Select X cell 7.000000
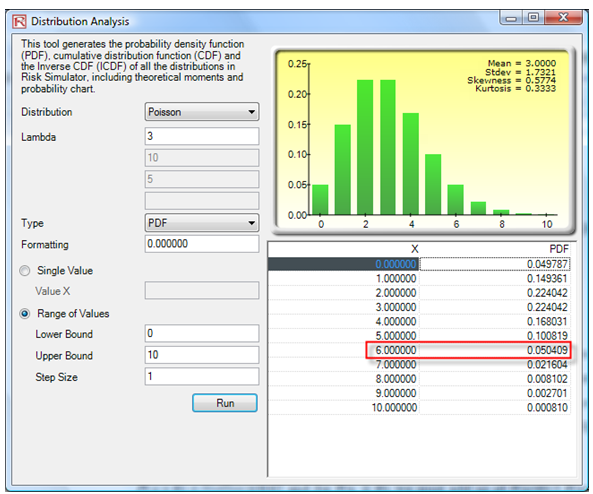 (344, 365)
